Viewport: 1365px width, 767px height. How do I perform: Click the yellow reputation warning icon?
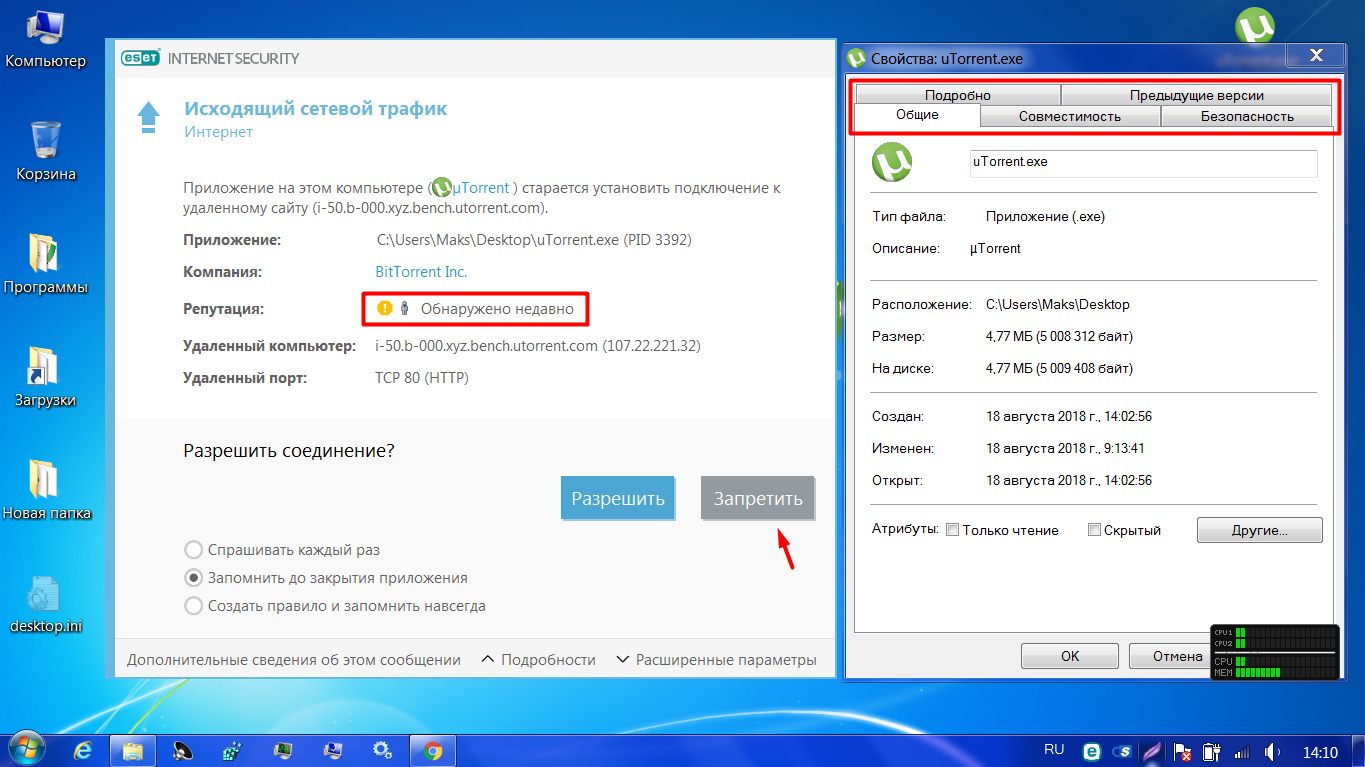coord(385,309)
